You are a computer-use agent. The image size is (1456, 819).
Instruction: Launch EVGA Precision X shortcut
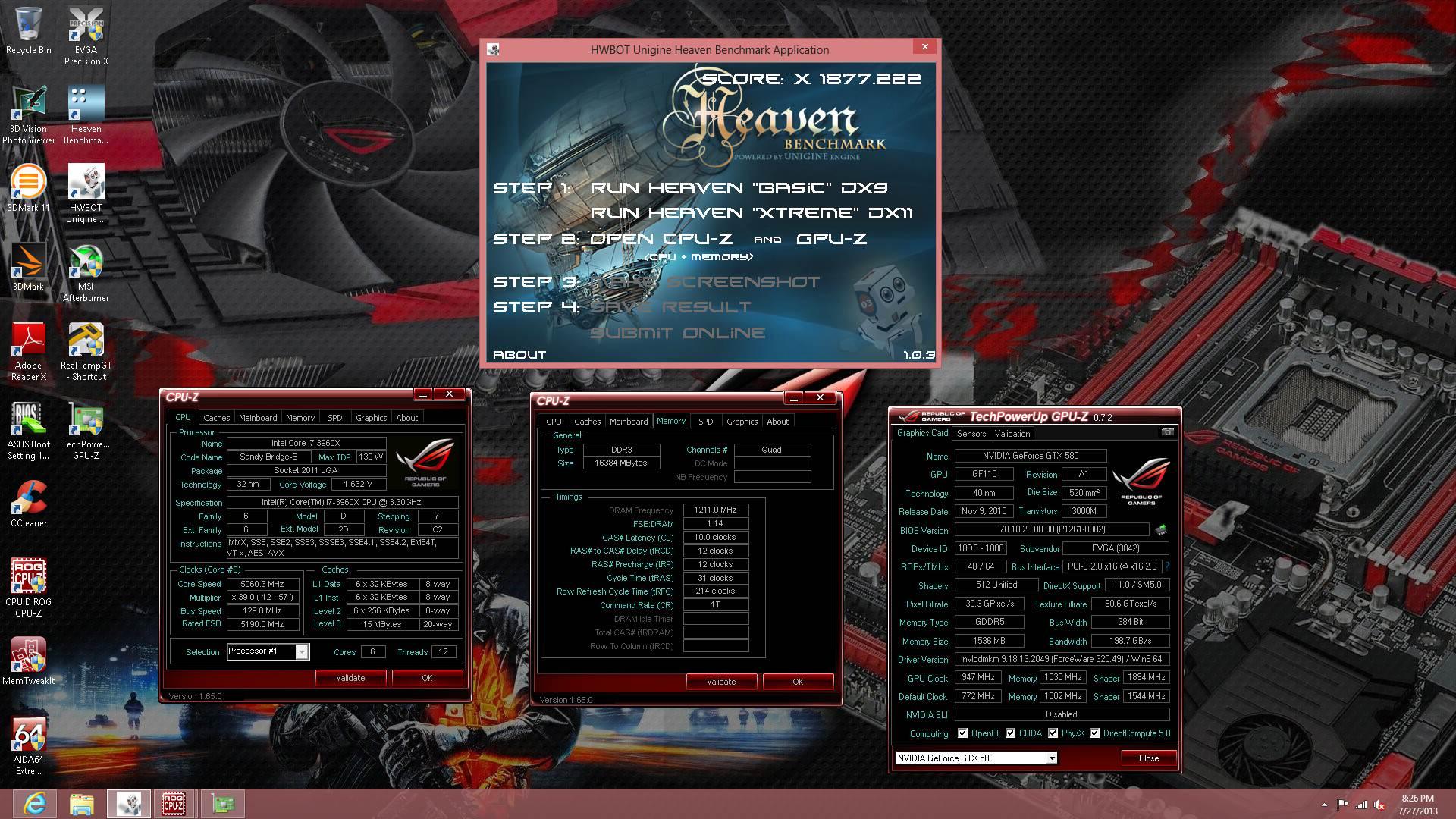click(86, 36)
